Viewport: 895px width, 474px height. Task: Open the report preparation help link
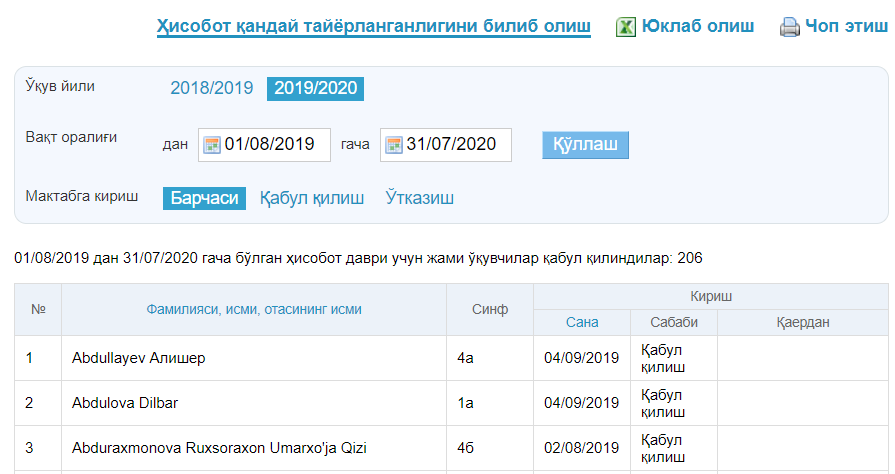(x=373, y=27)
